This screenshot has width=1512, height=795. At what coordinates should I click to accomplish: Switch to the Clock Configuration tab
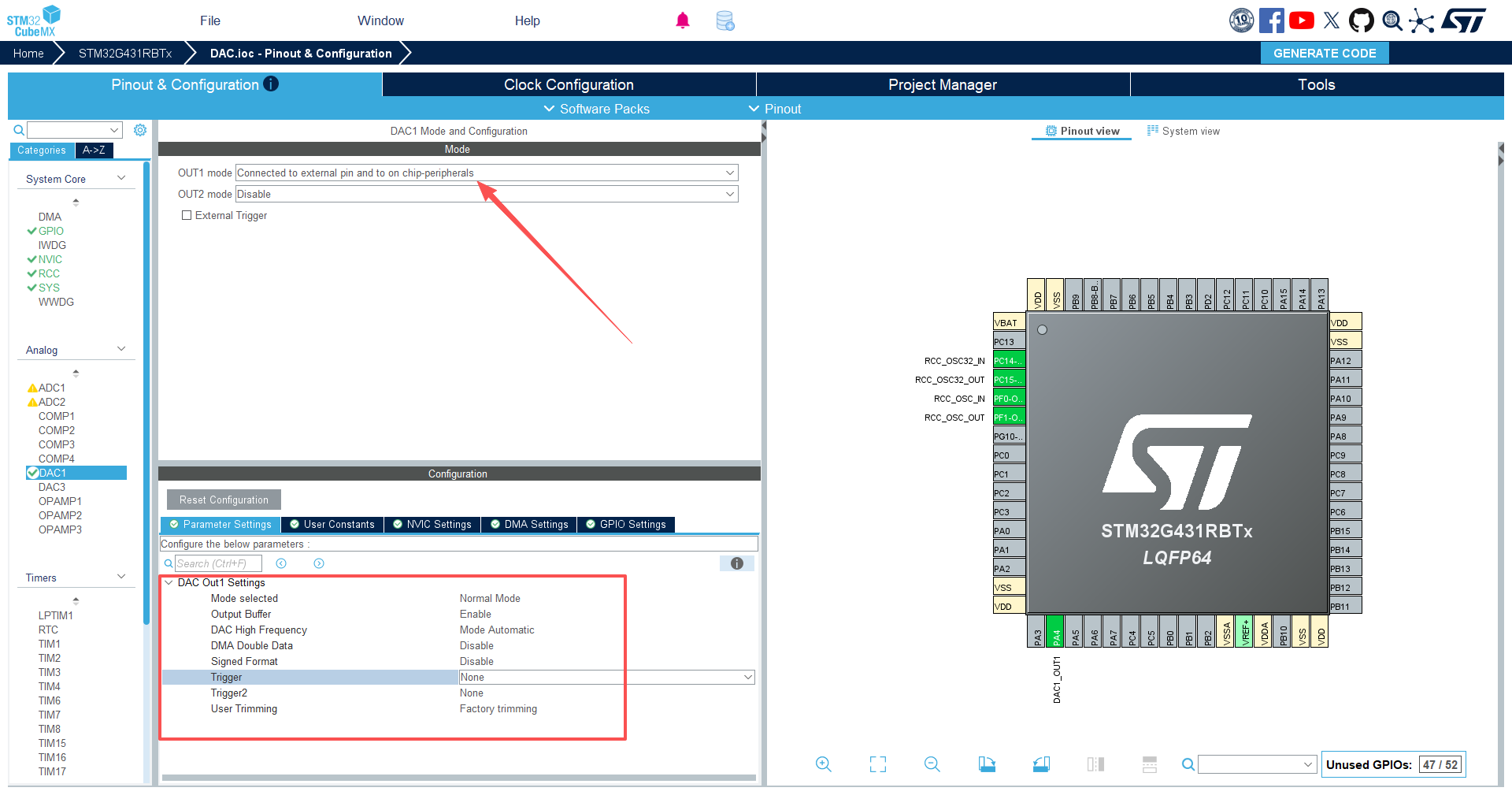tap(569, 84)
